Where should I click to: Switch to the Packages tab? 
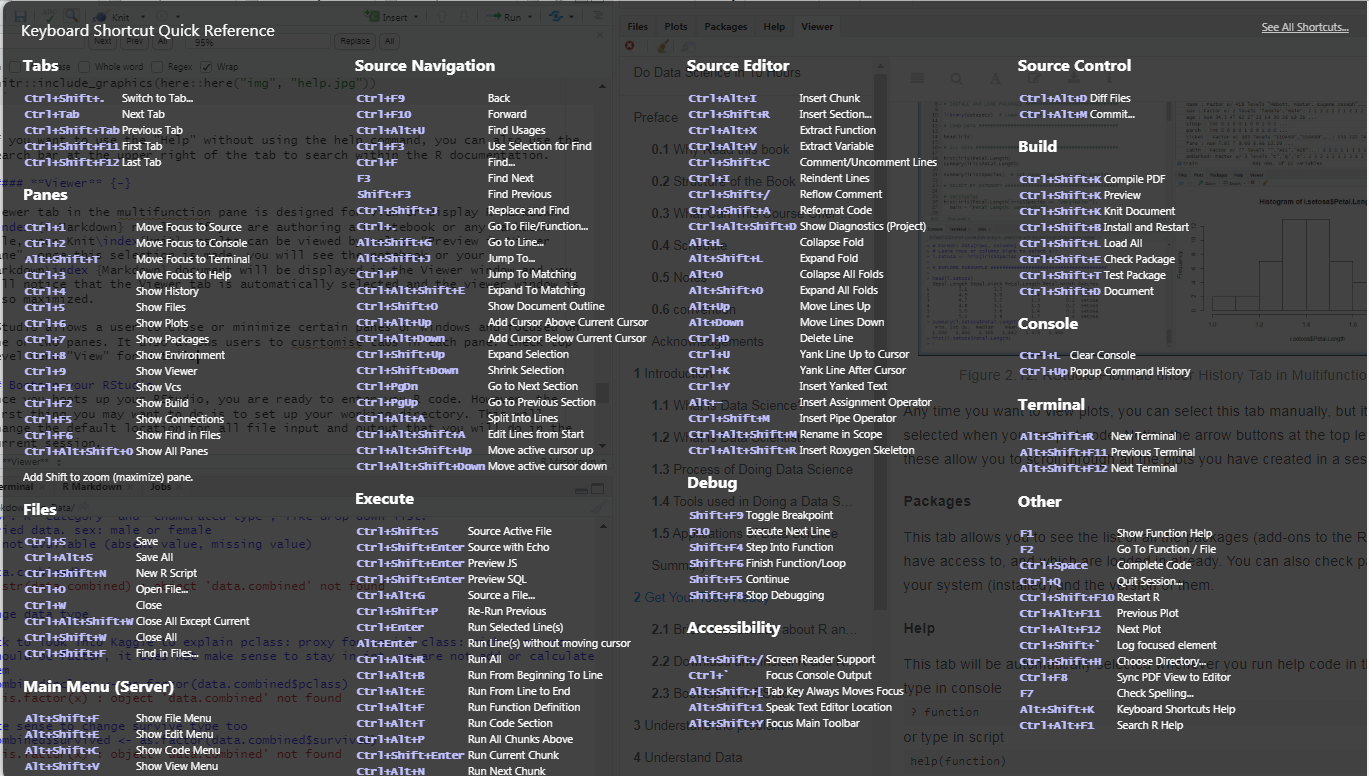click(726, 27)
